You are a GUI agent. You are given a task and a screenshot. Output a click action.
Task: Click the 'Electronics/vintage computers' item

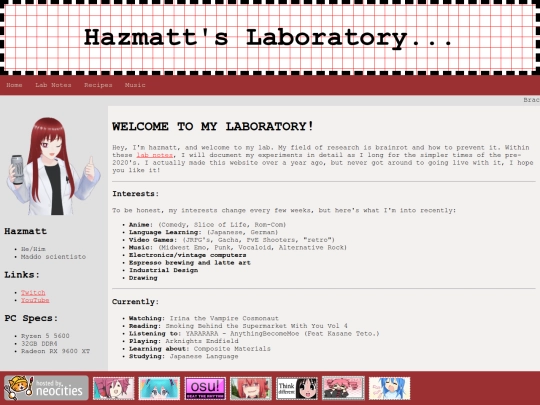pos(188,255)
